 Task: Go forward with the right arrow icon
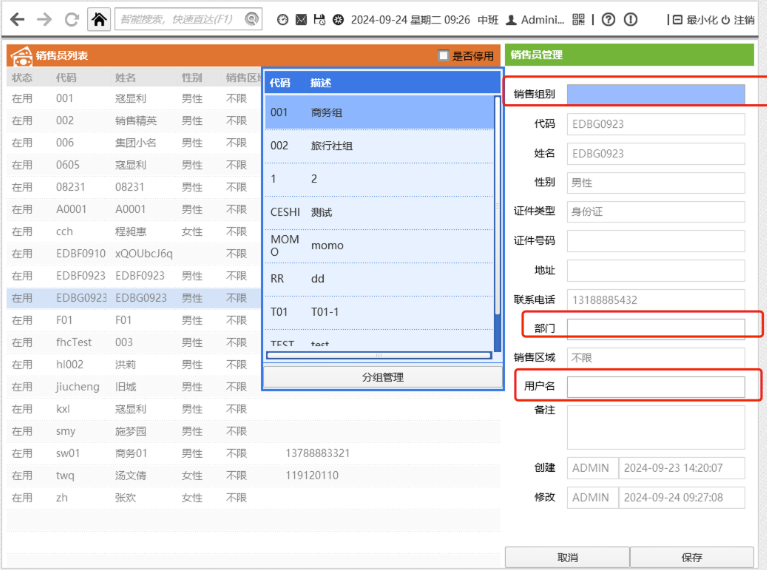click(45, 20)
